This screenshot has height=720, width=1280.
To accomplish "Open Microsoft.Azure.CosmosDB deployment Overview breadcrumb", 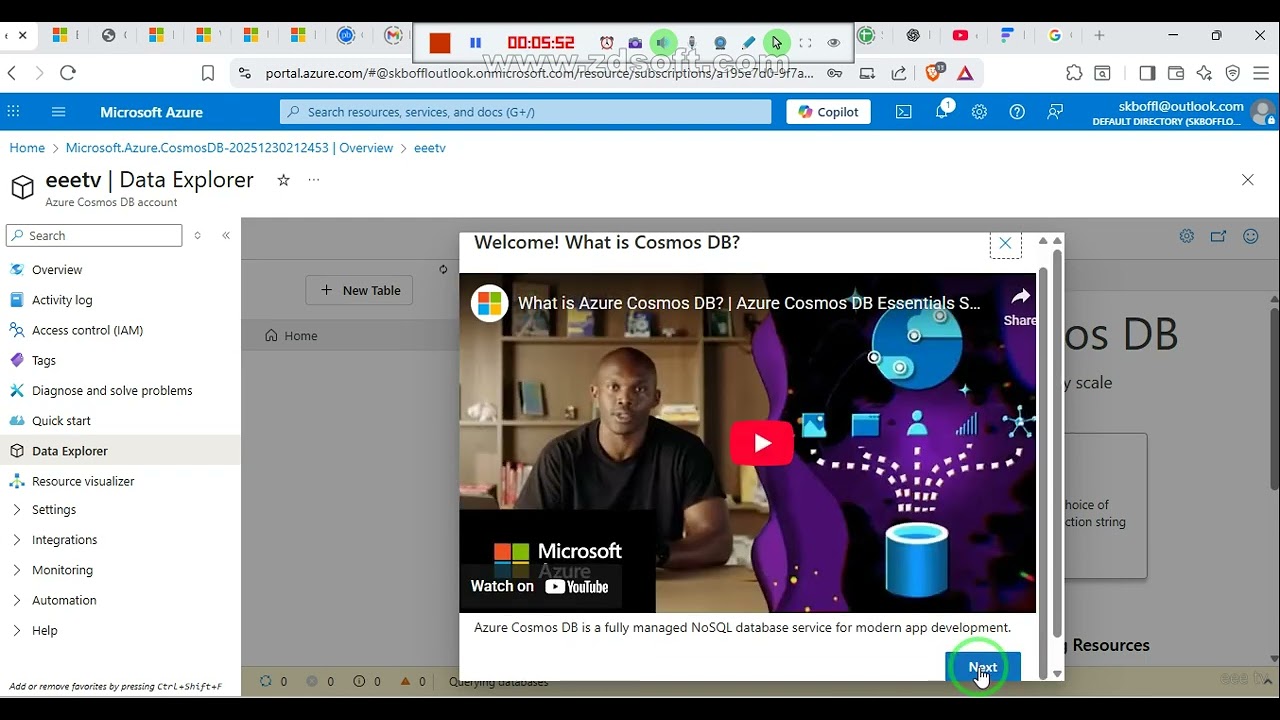I will [229, 148].
